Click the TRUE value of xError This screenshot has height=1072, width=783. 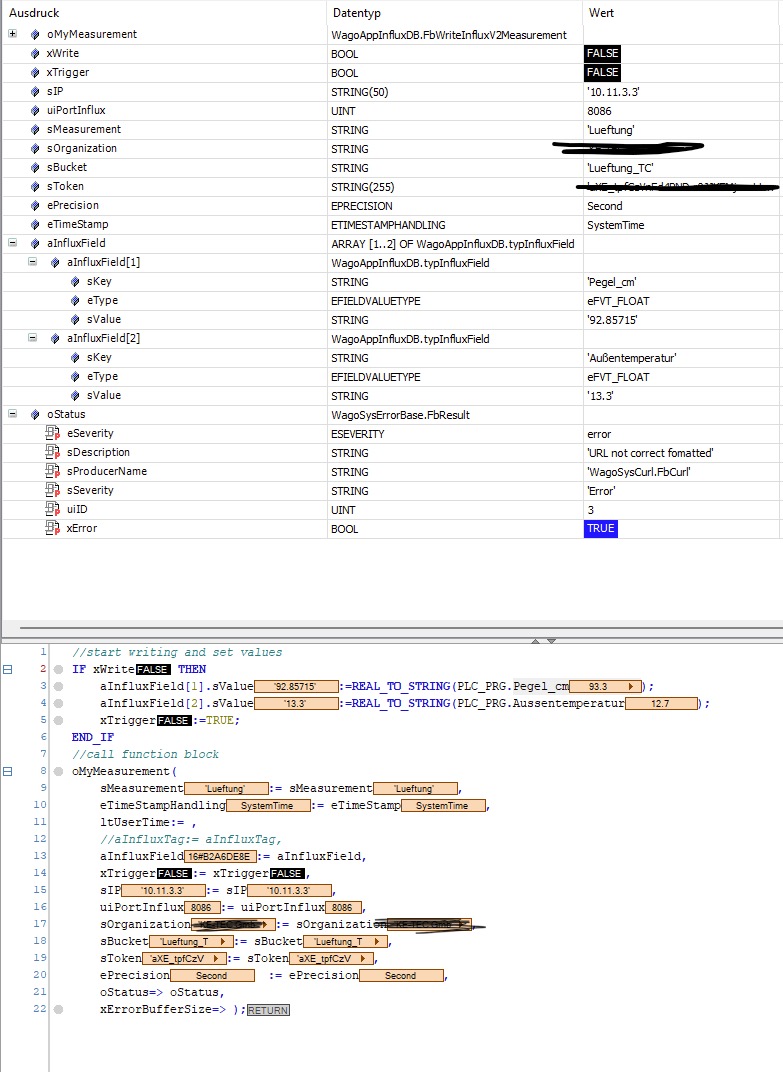601,528
